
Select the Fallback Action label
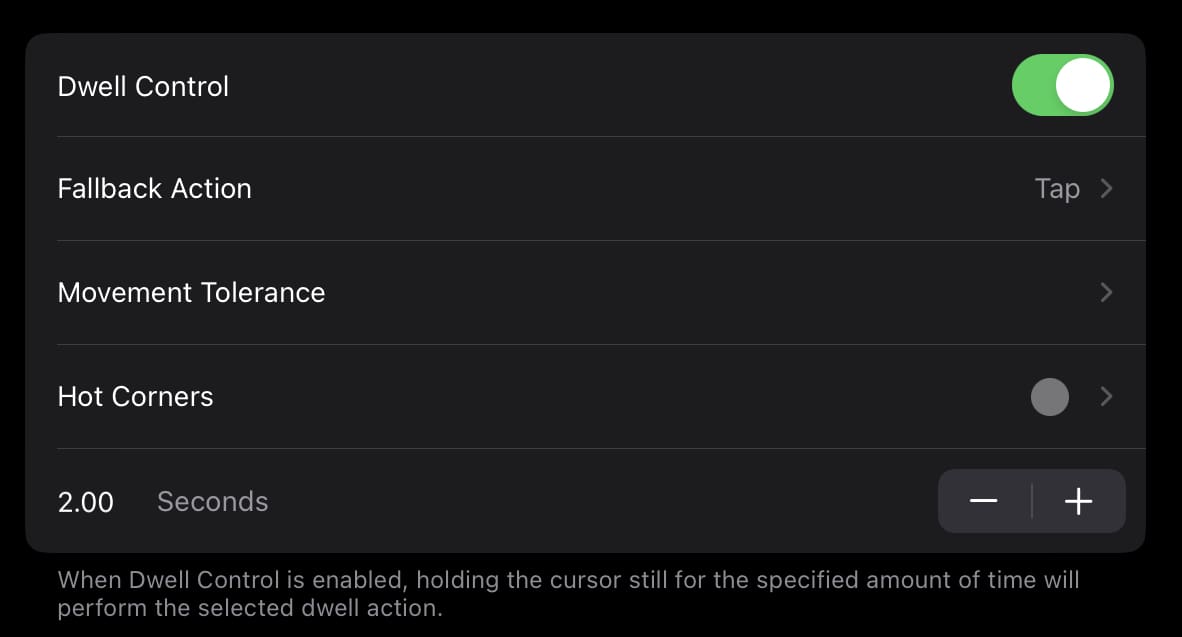pyautogui.click(x=155, y=188)
